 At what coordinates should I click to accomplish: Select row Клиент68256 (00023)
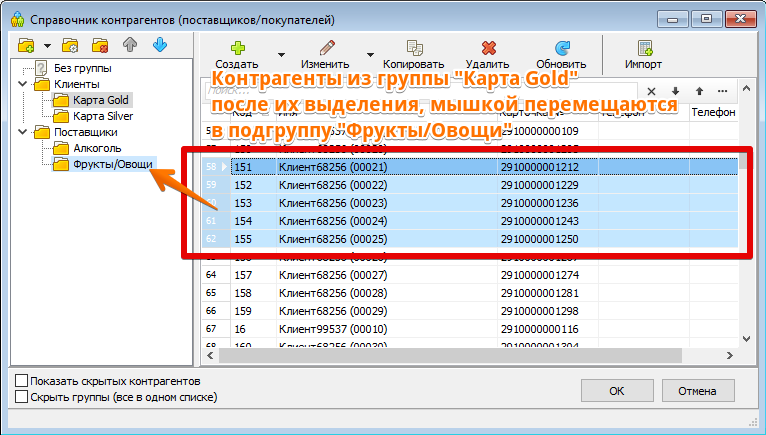click(x=470, y=203)
